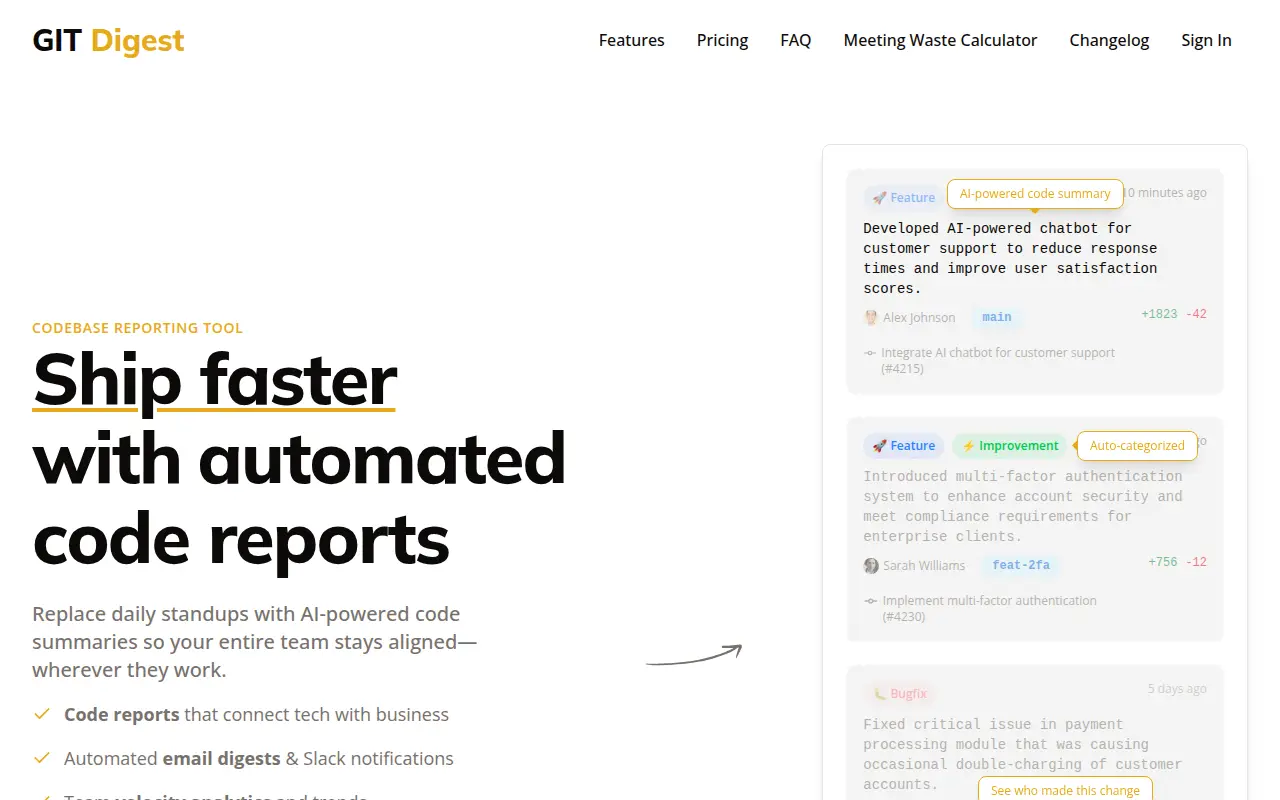Click the 'Ship faster' headline

(x=215, y=380)
